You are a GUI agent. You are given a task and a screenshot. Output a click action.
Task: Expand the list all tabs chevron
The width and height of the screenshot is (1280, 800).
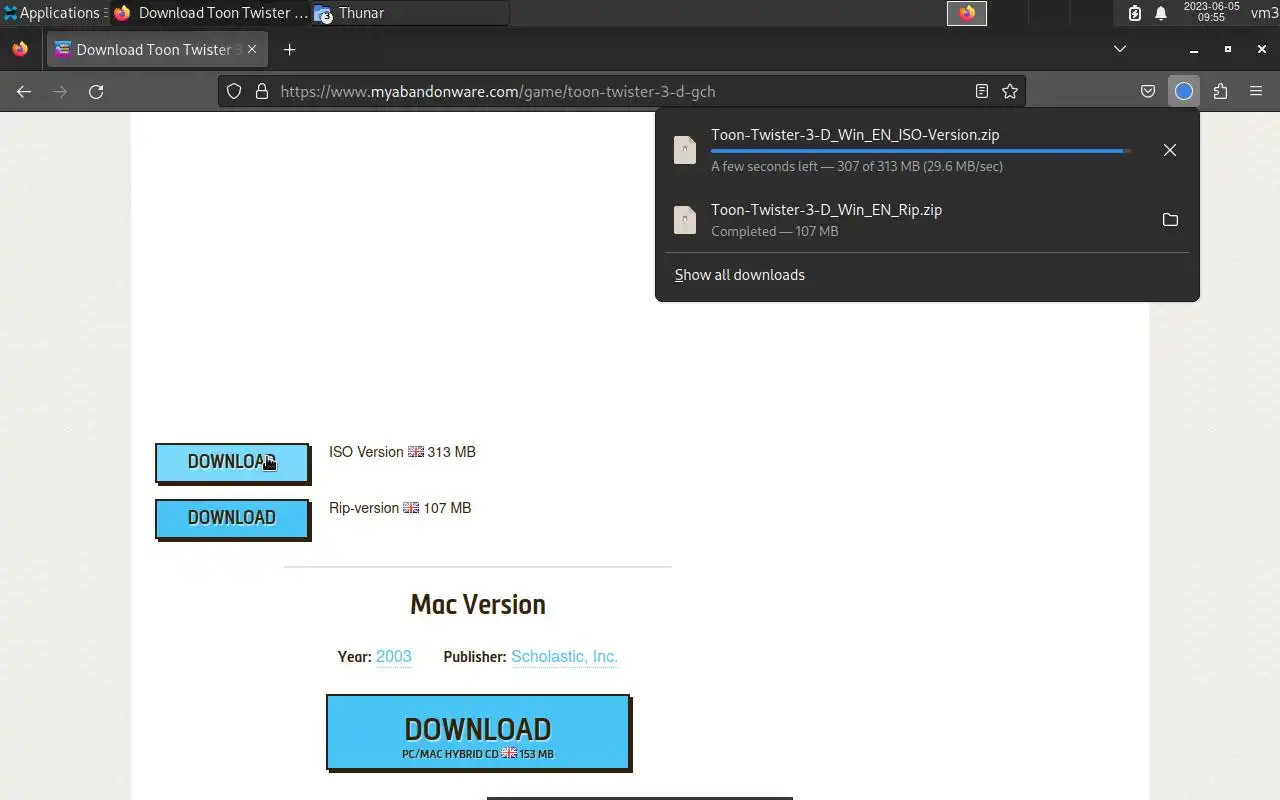coord(1120,49)
